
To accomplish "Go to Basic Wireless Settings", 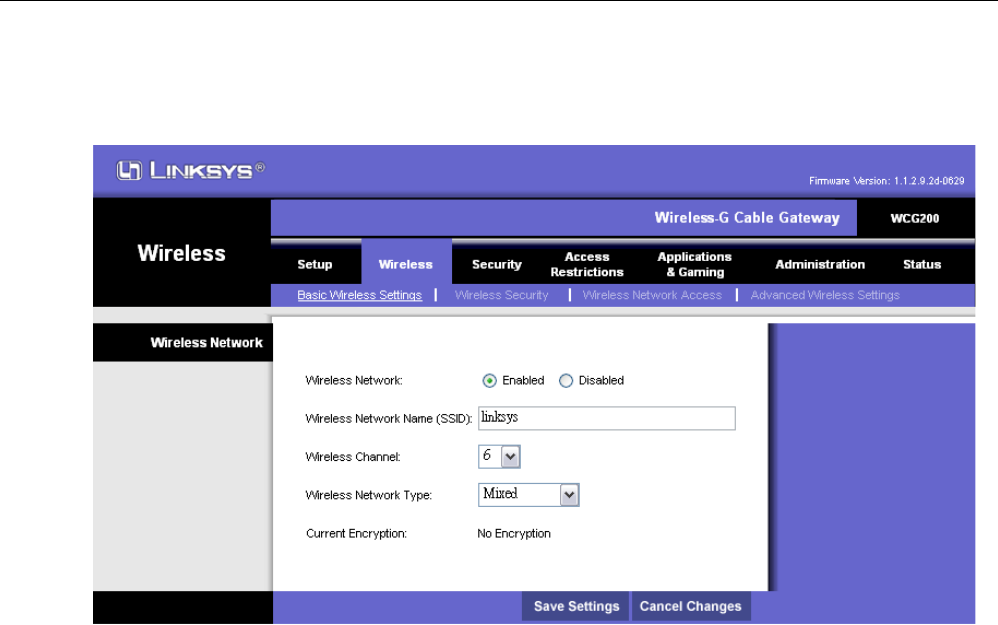I will pyautogui.click(x=360, y=295).
